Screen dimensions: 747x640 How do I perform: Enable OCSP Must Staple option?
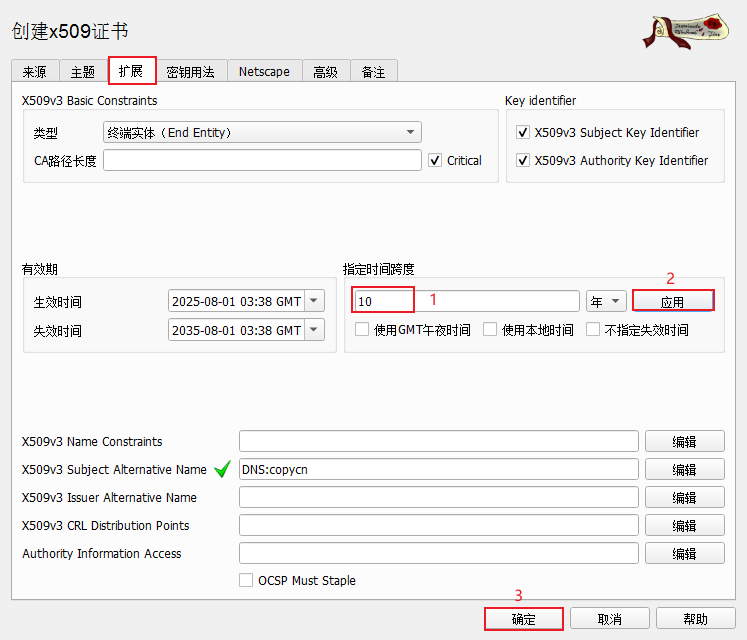[246, 580]
